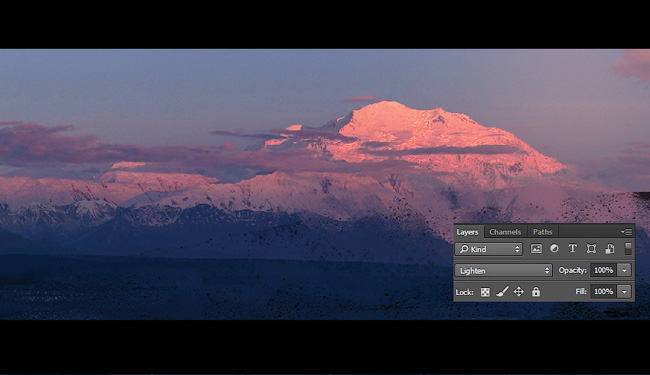Open the Layers panel flyout menu
This screenshot has width=650, height=375.
click(626, 232)
